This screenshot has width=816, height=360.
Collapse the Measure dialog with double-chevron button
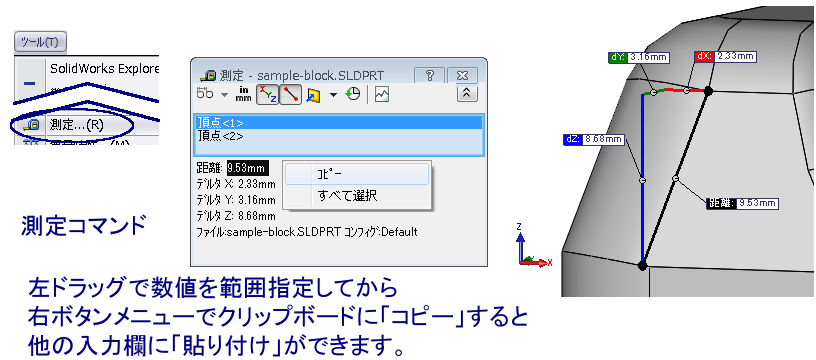[467, 94]
